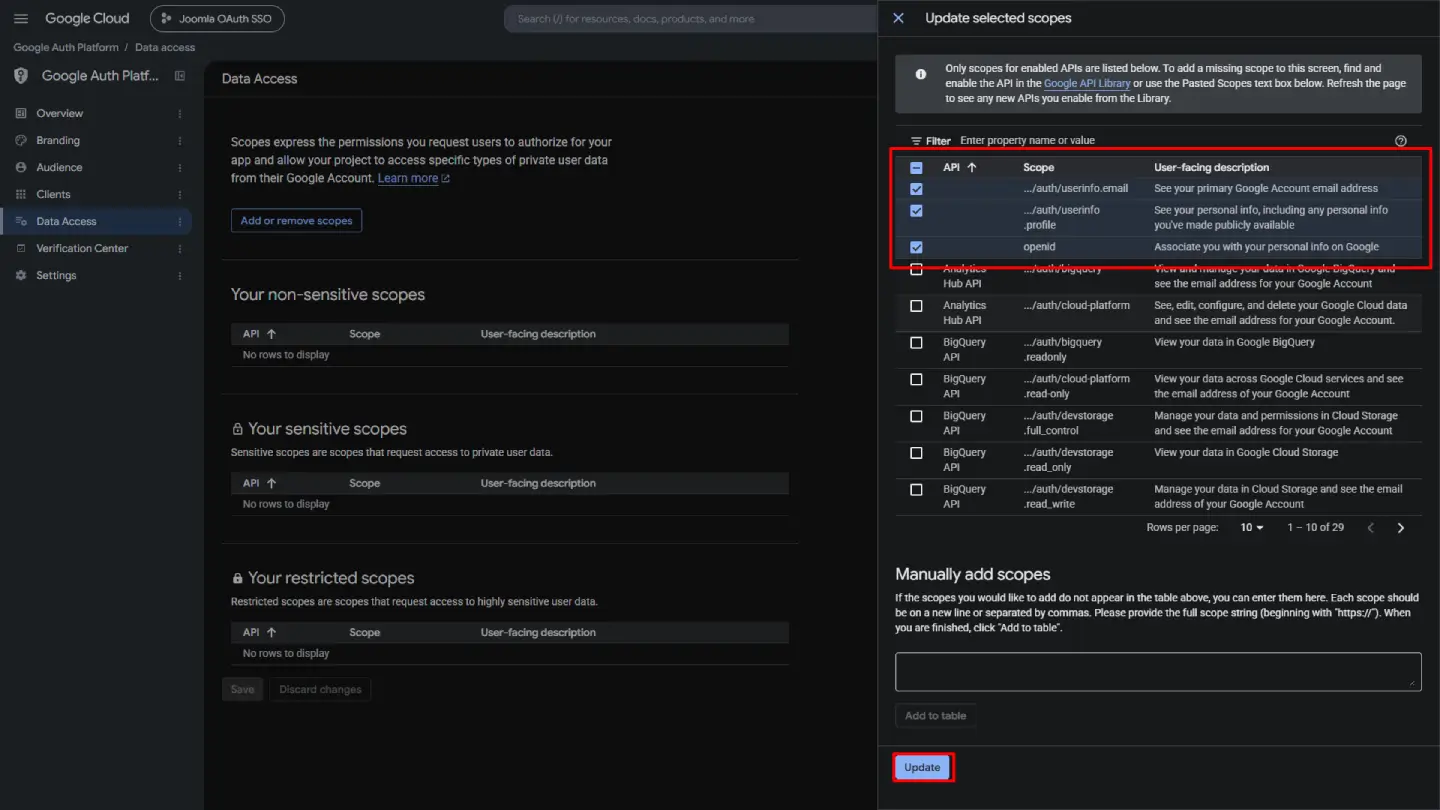Click the Save button
This screenshot has width=1440, height=810.
tap(242, 689)
